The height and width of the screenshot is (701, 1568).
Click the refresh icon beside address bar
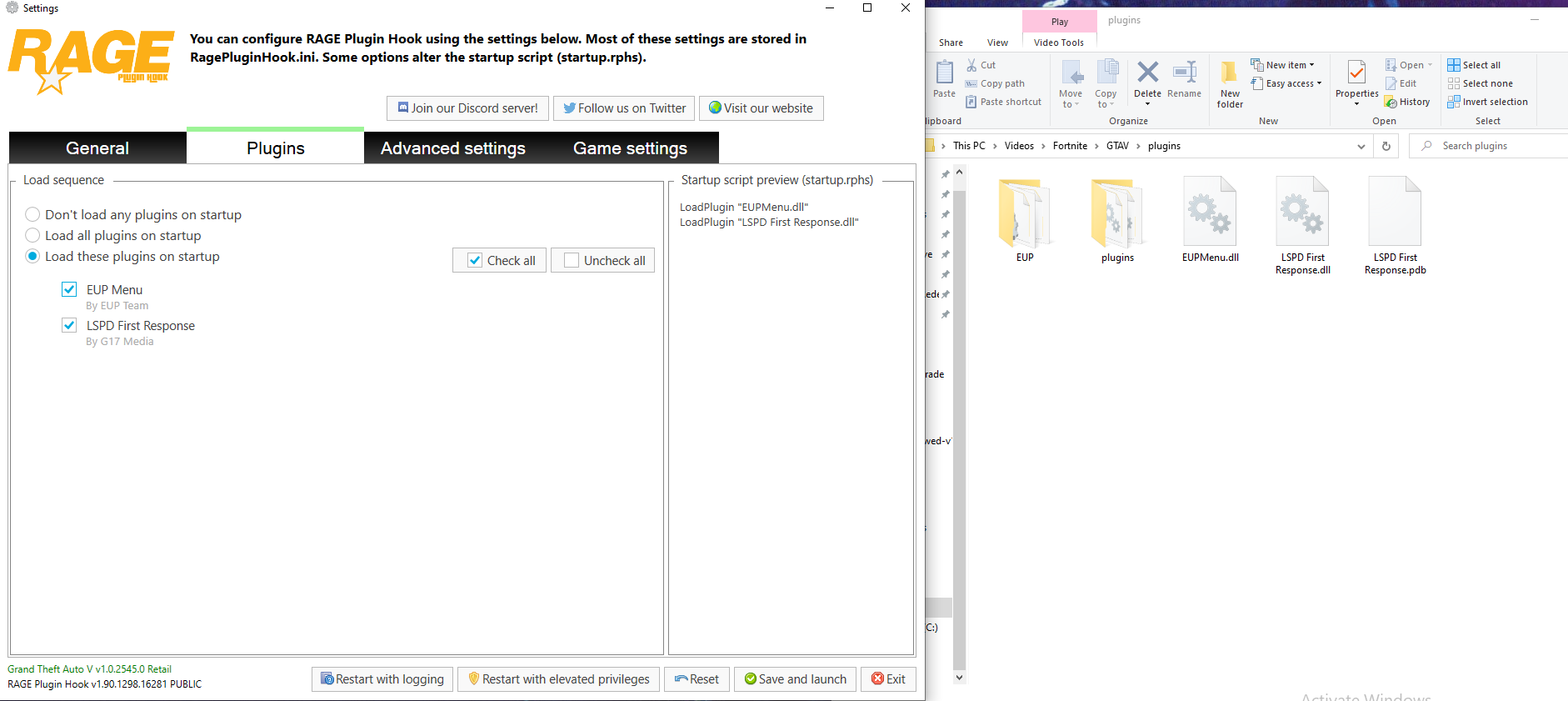click(1386, 146)
